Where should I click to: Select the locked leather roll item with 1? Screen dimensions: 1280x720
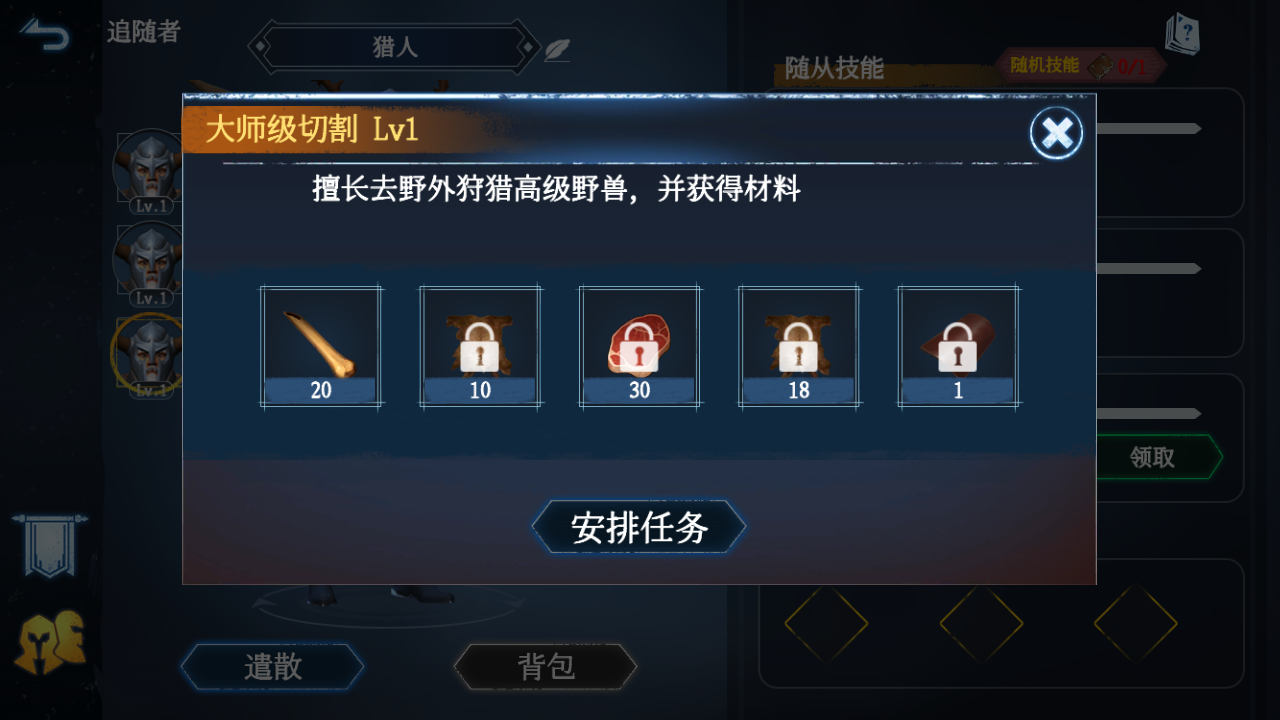[958, 347]
